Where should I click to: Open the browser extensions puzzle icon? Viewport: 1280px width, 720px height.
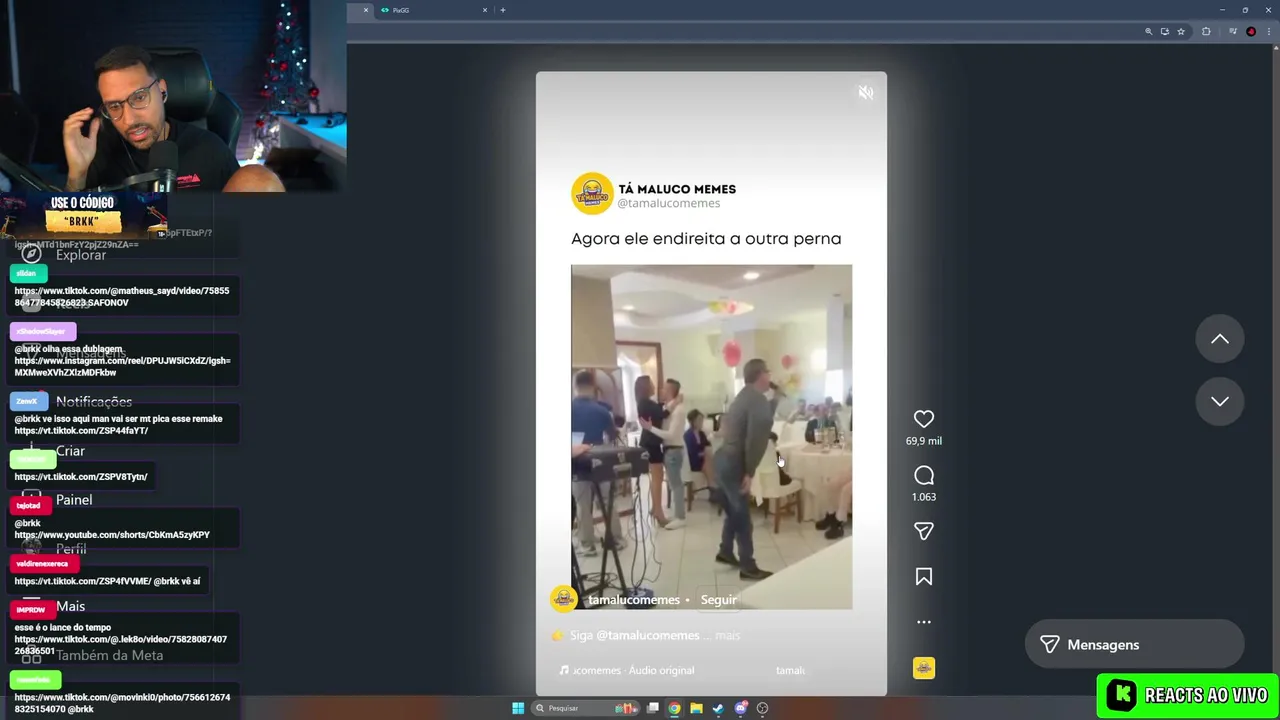(x=1206, y=32)
